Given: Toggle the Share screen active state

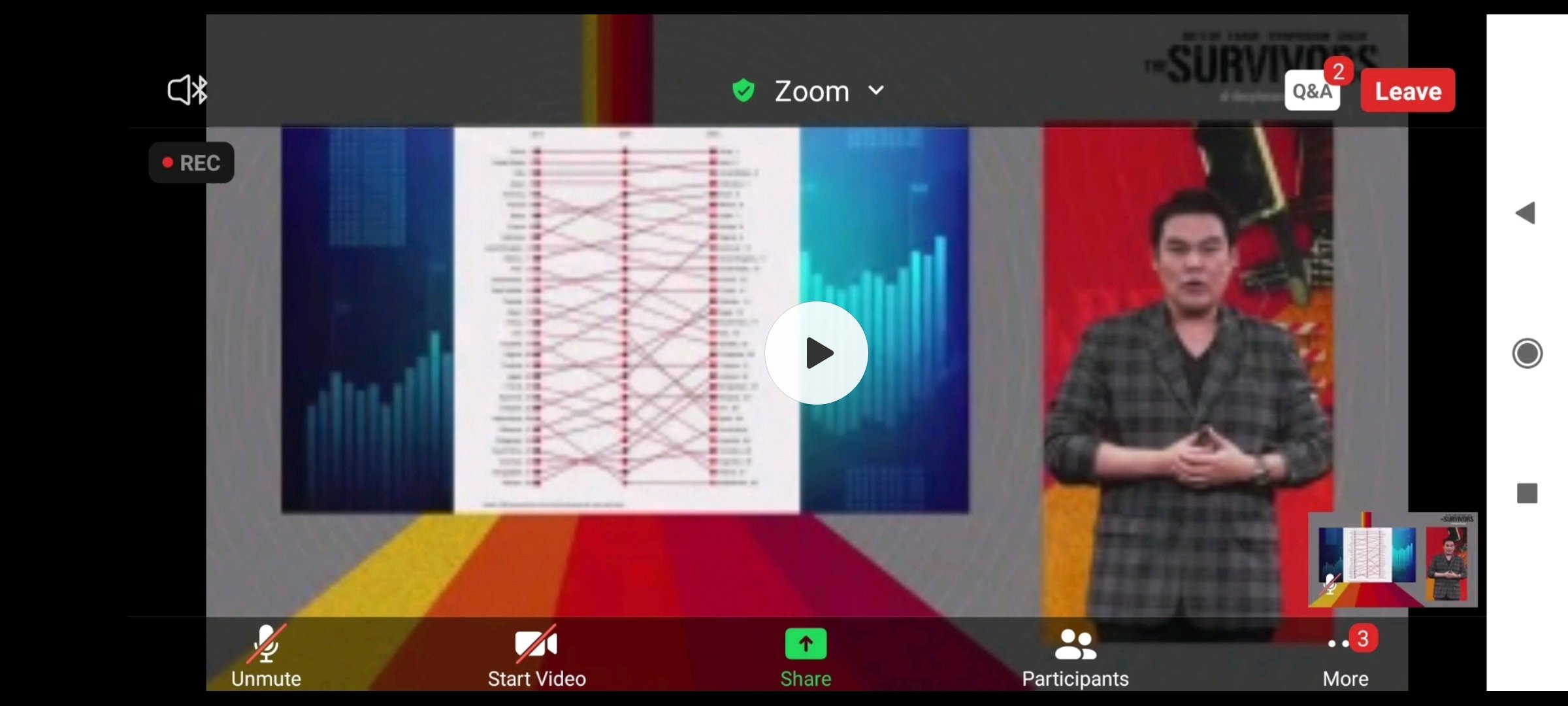Looking at the screenshot, I should 805,657.
